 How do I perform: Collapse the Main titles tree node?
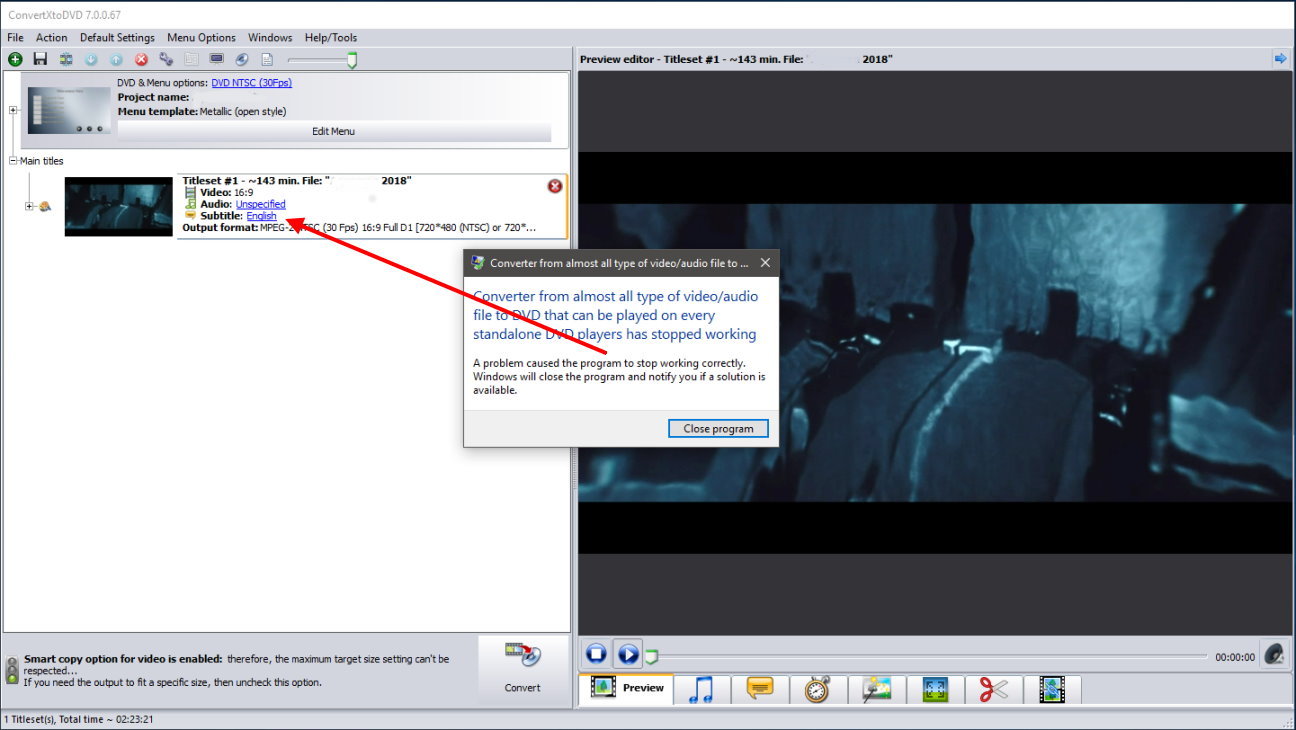point(13,160)
